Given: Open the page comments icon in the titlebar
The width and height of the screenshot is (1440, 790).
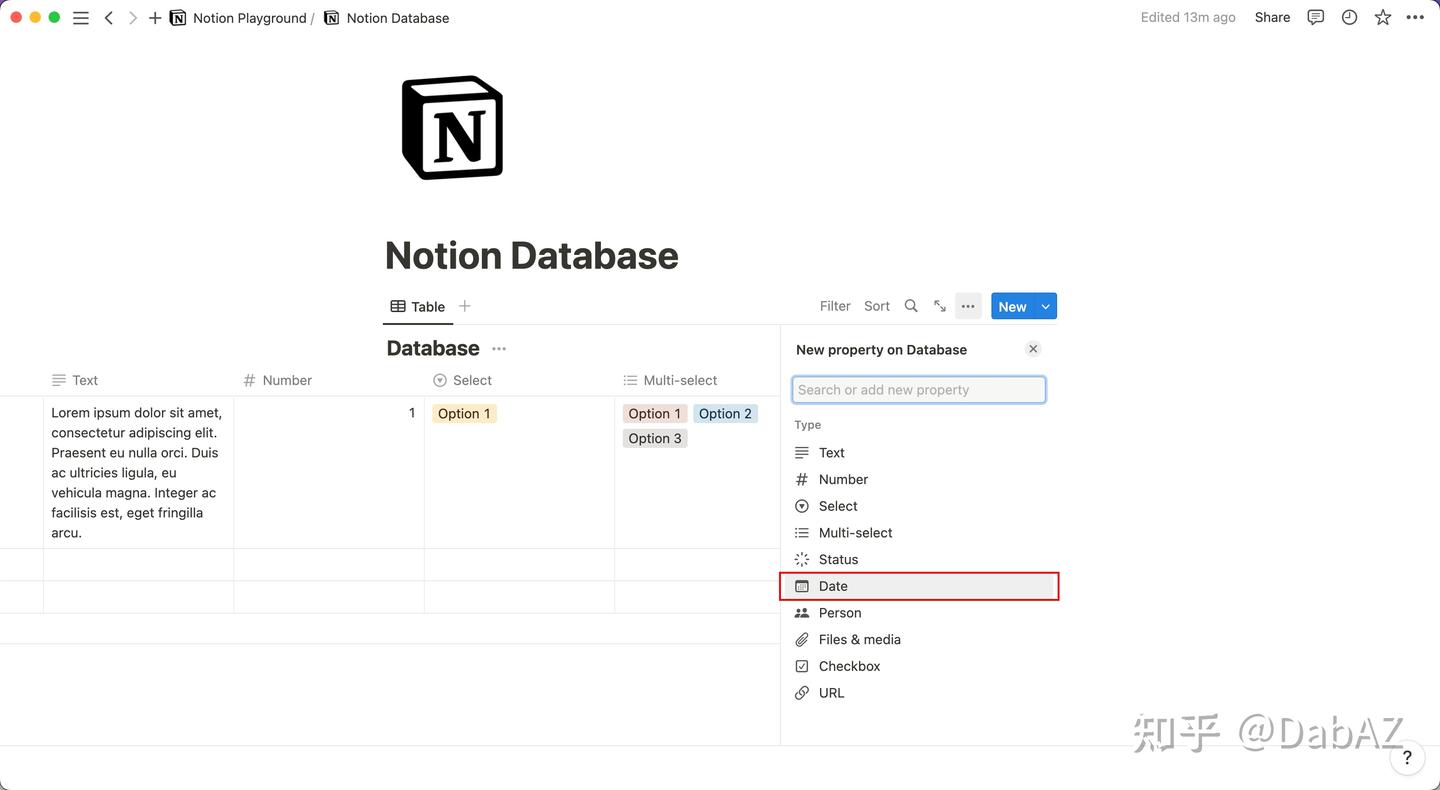Looking at the screenshot, I should 1315,17.
